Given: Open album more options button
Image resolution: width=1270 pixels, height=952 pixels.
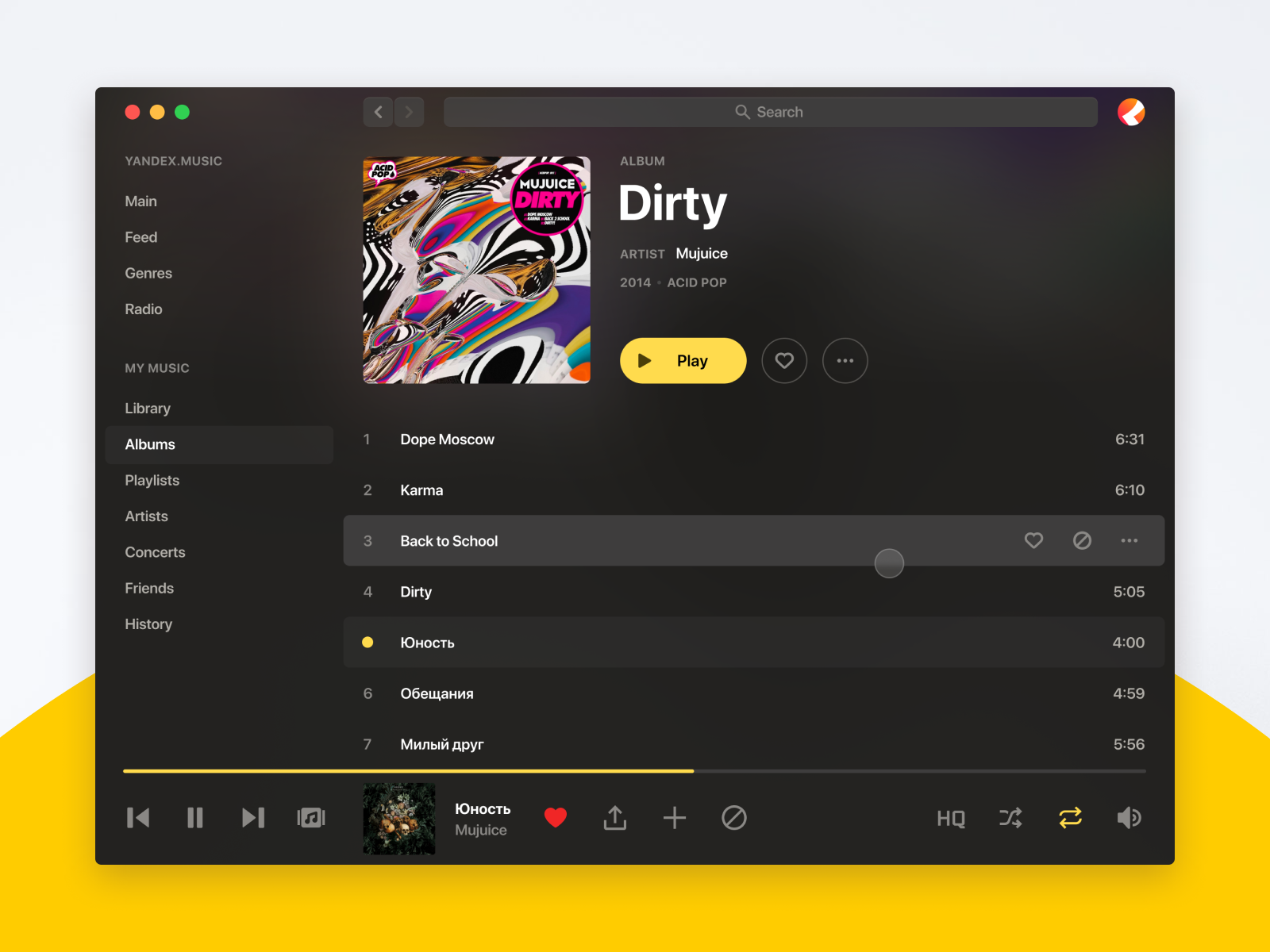Looking at the screenshot, I should pyautogui.click(x=845, y=361).
